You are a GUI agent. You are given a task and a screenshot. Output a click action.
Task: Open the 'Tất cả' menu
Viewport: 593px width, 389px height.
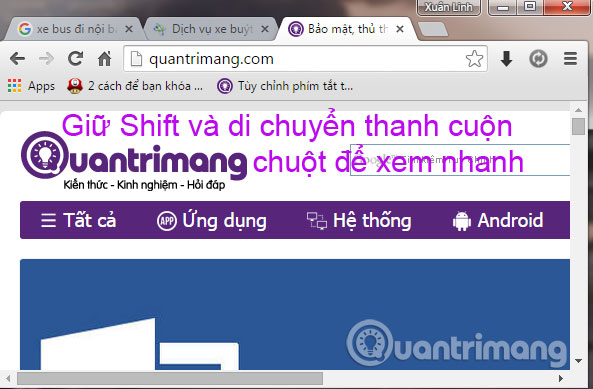pyautogui.click(x=79, y=220)
